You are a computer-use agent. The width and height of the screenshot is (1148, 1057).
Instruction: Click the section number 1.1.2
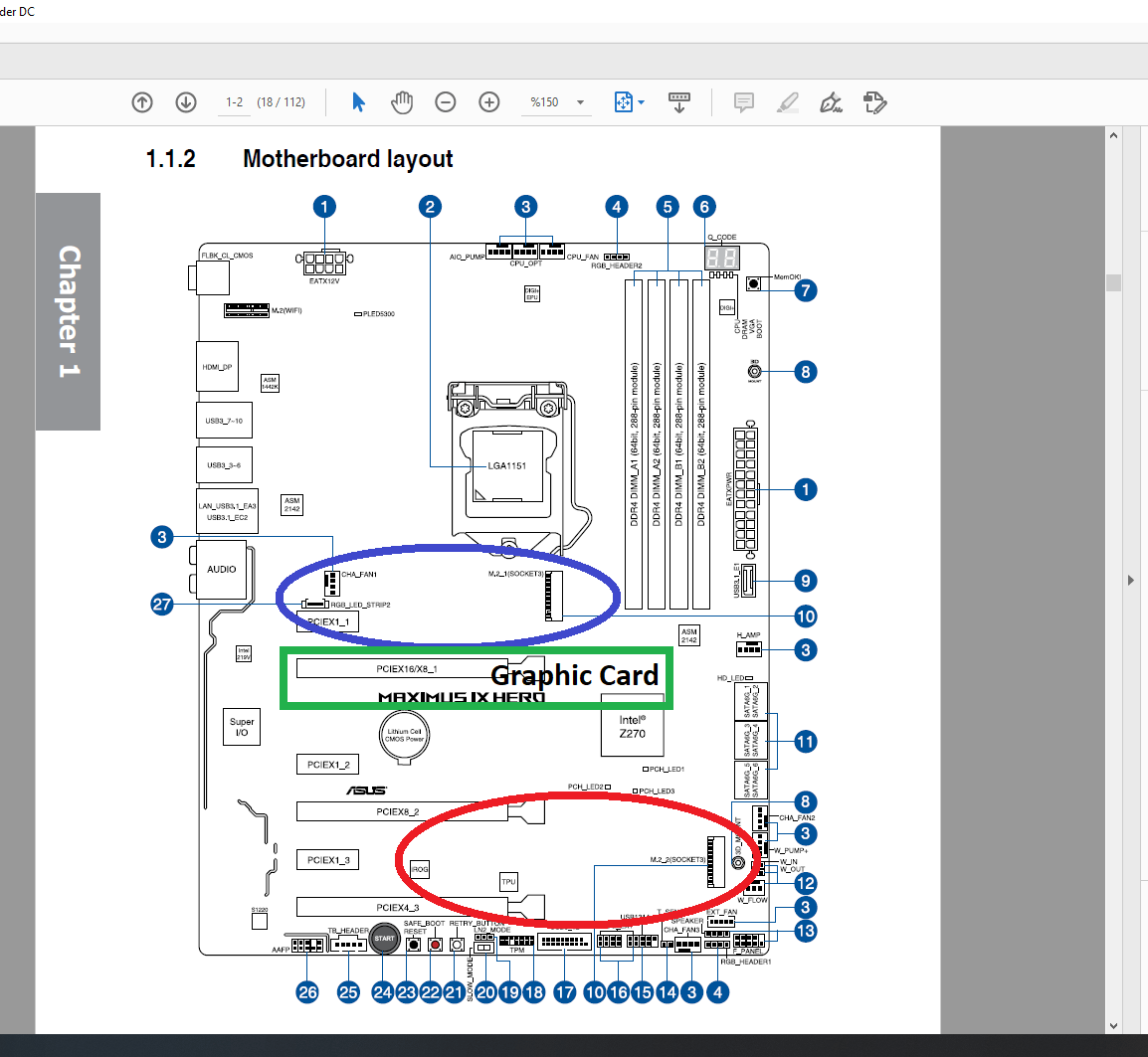(x=170, y=159)
